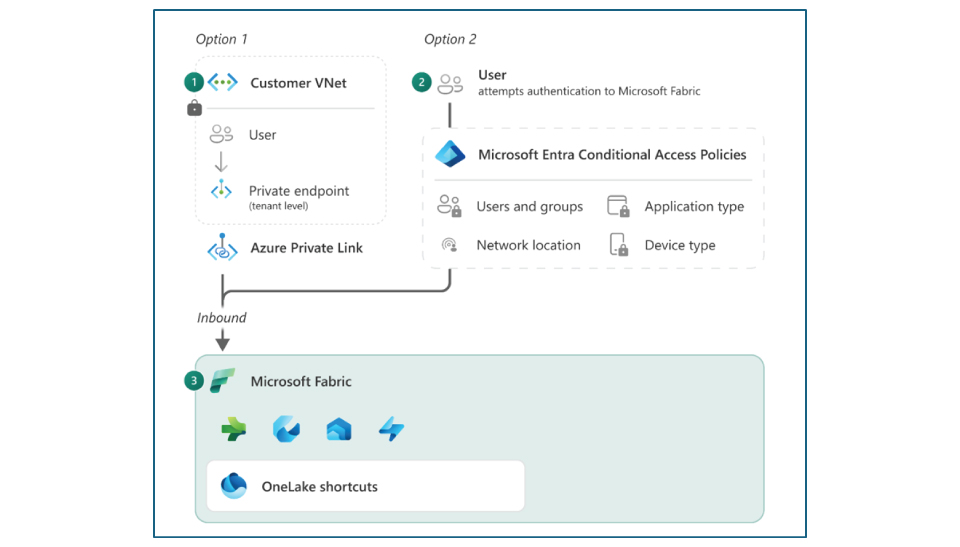Click the green step 1 badge
Image resolution: width=960 pixels, height=547 pixels.
195,82
